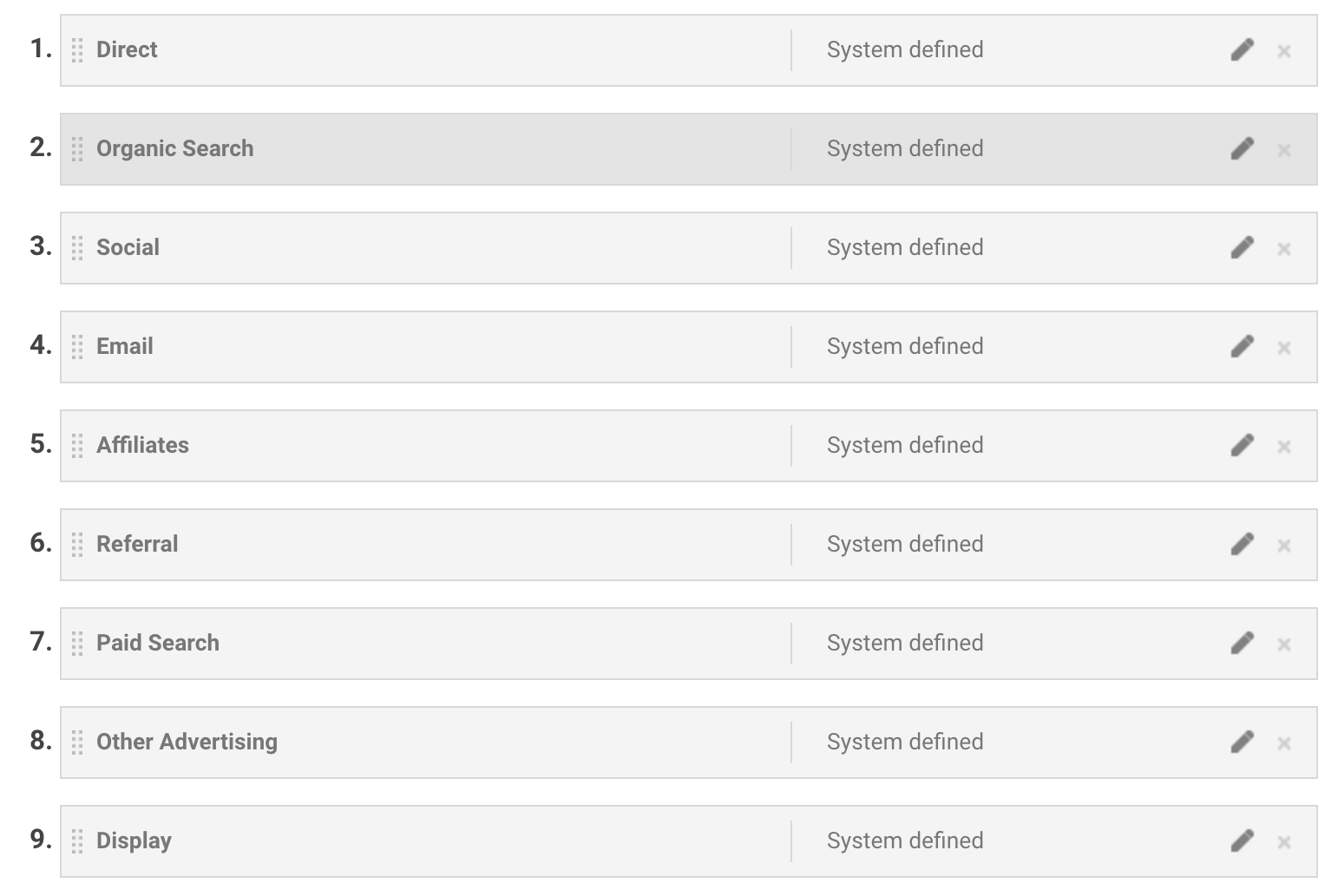Edit the Paid Search channel rule

coord(1242,644)
